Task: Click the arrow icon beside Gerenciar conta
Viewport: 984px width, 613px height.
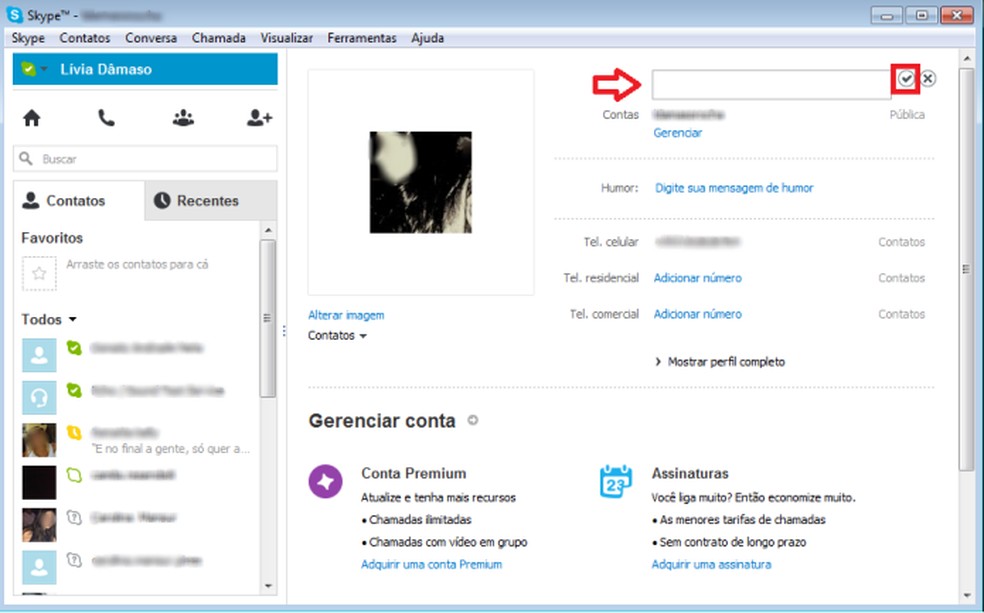Action: 473,420
